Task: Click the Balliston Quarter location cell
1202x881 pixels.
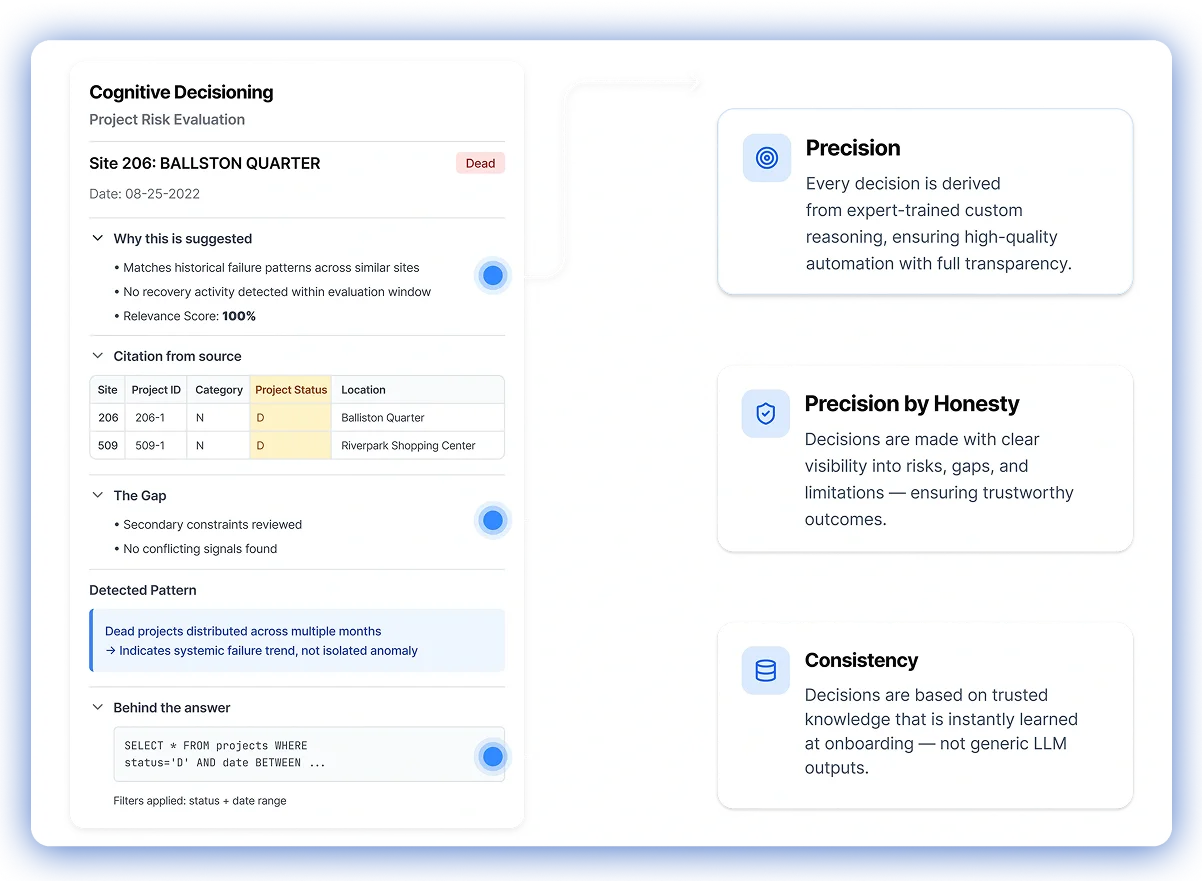Action: click(x=417, y=418)
